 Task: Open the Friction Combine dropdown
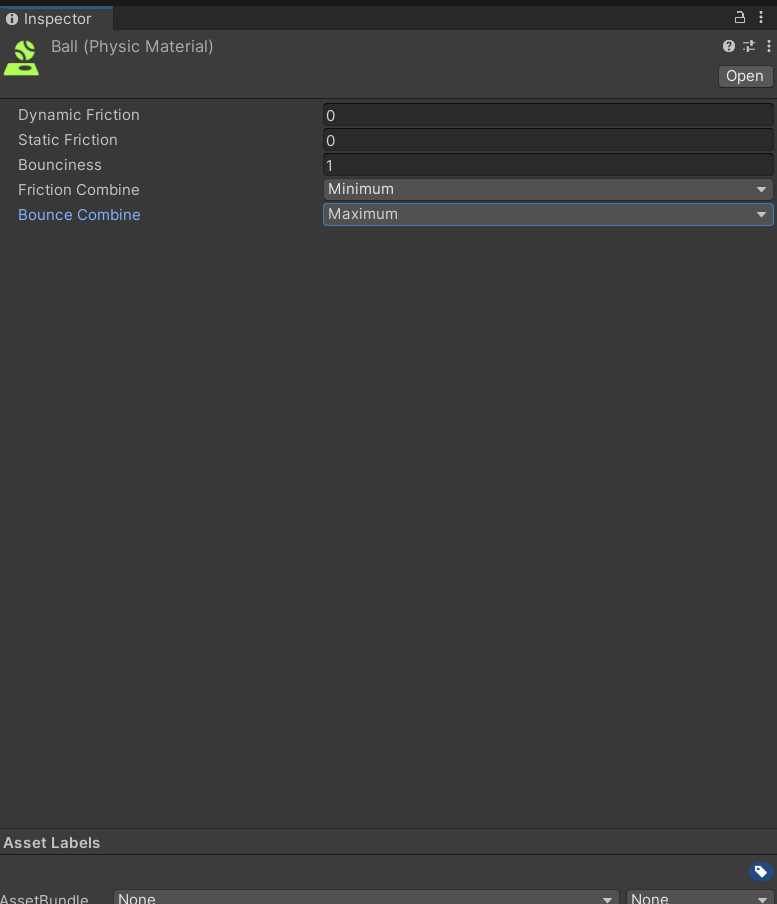point(548,189)
